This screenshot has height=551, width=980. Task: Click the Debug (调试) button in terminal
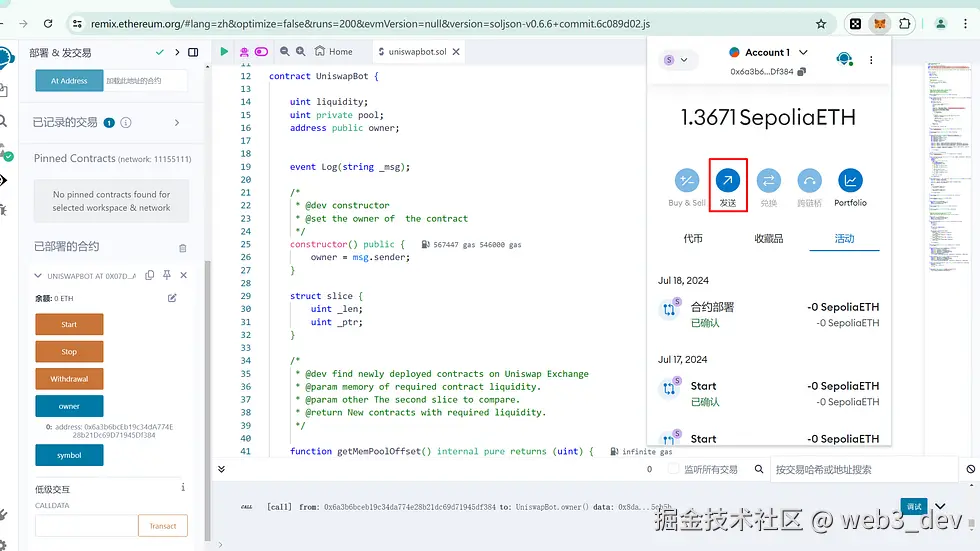point(914,506)
